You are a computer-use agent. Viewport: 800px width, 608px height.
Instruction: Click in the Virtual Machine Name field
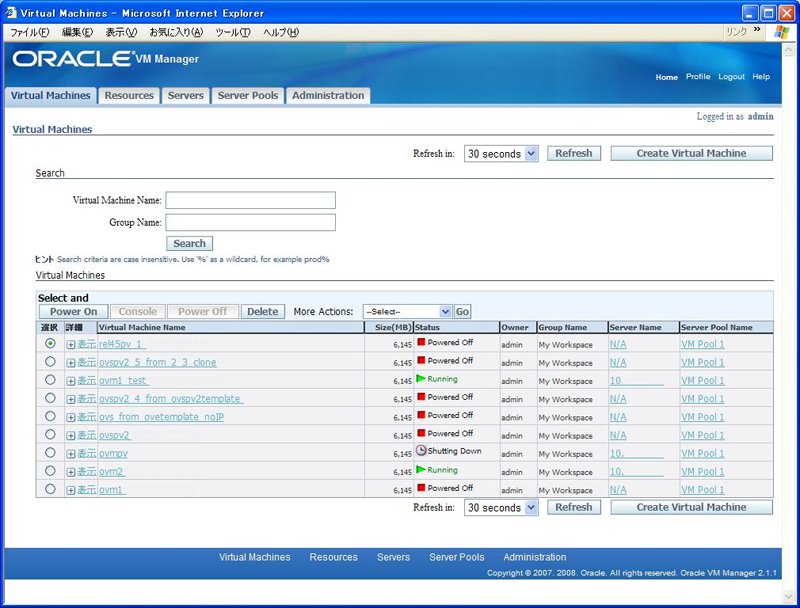point(251,200)
